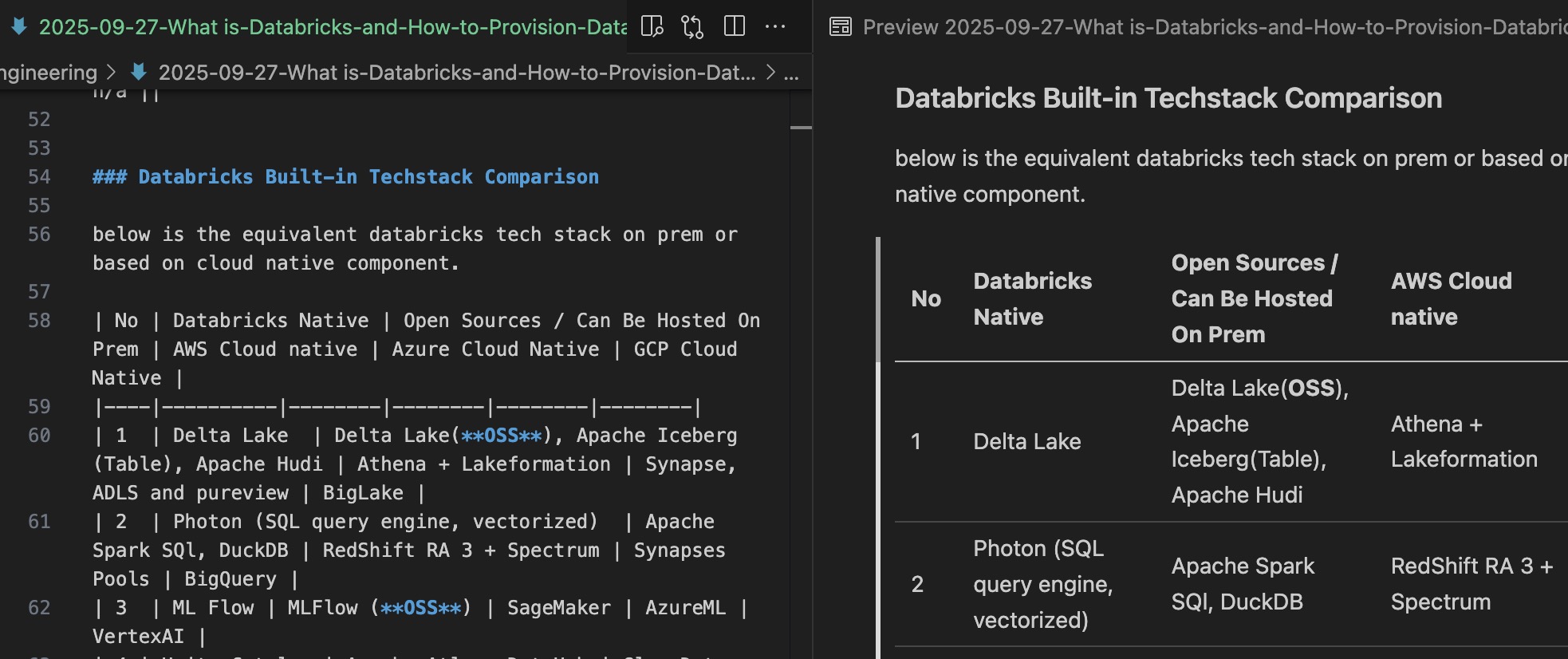
Task: Click the preview icon in Preview tab
Action: [841, 27]
